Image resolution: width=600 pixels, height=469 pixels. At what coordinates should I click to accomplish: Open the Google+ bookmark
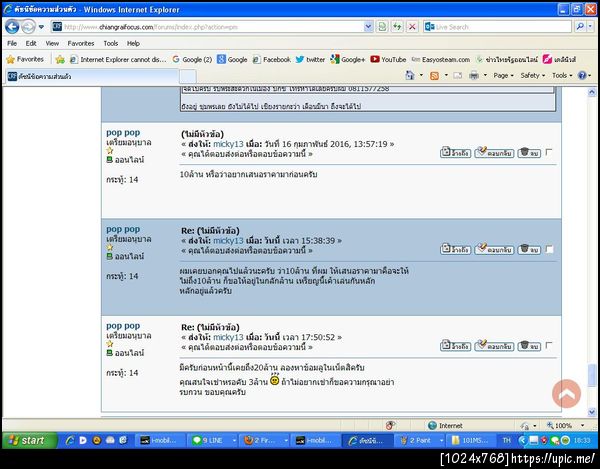click(x=348, y=59)
